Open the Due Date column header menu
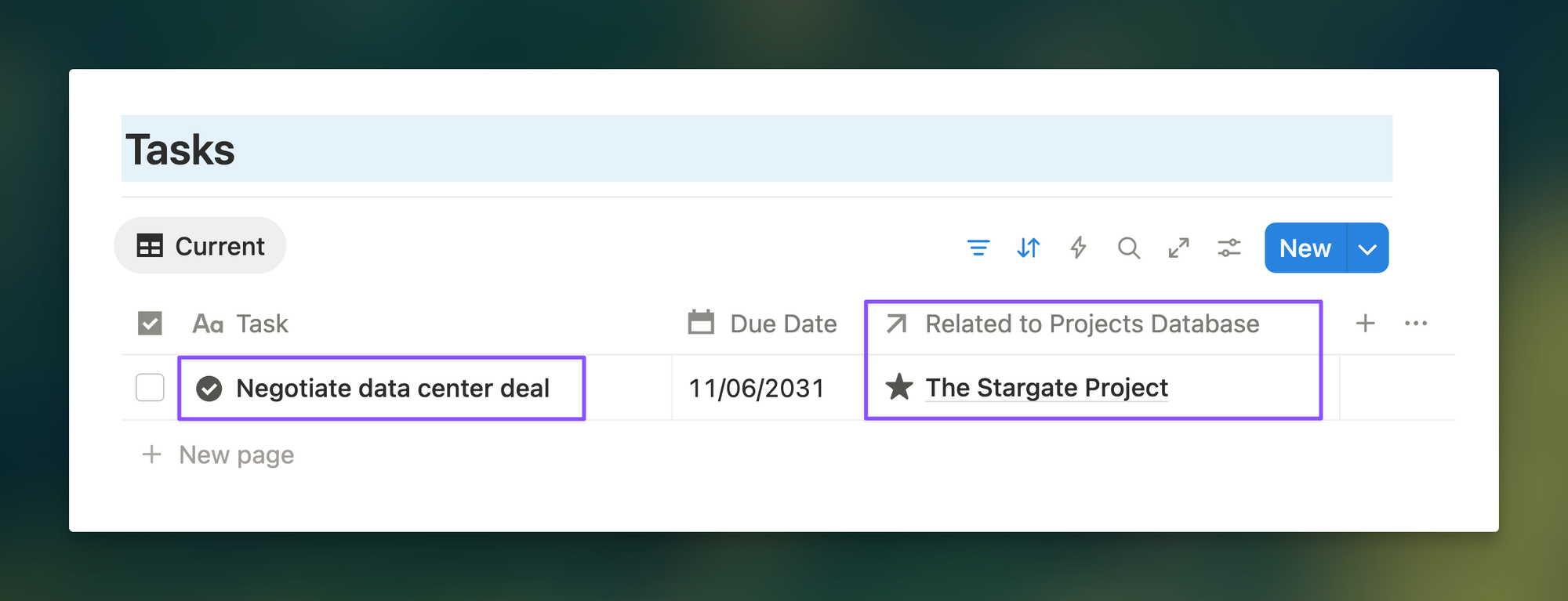Viewport: 1568px width, 601px height. pos(763,324)
